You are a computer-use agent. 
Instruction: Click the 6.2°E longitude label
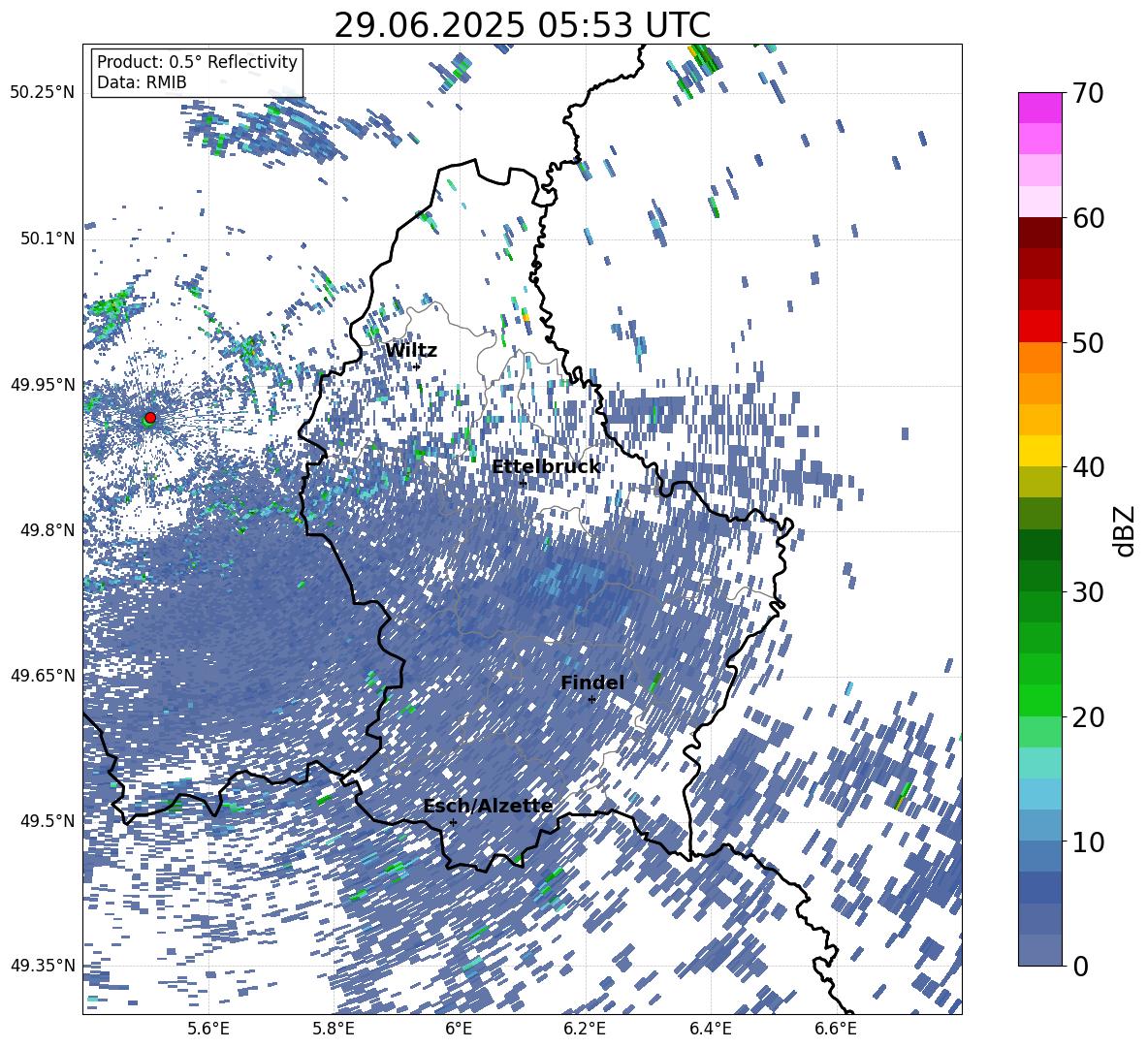[x=585, y=1029]
